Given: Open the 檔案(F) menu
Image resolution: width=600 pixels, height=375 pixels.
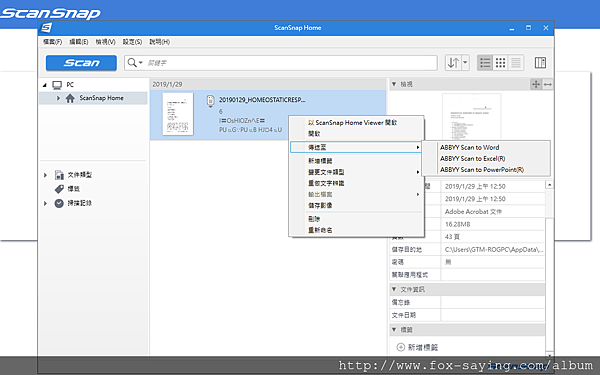Looking at the screenshot, I should pos(52,42).
